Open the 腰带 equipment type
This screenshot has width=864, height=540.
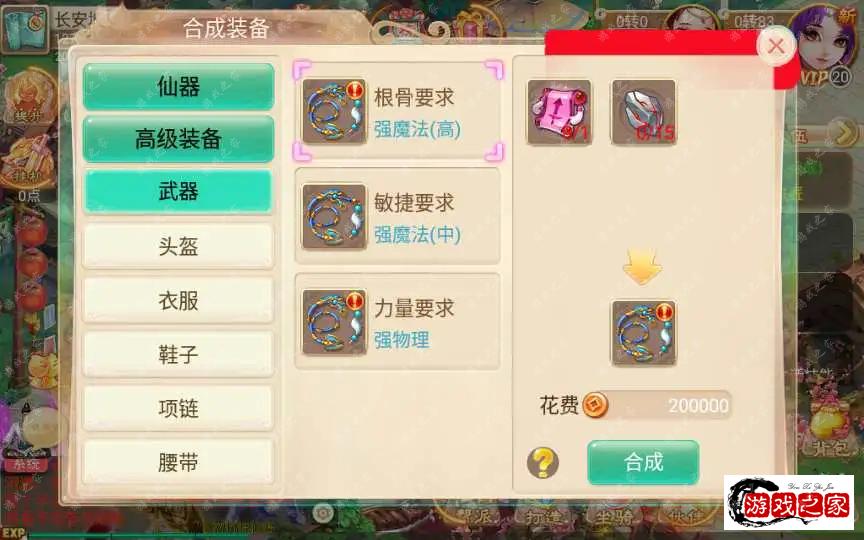[178, 462]
